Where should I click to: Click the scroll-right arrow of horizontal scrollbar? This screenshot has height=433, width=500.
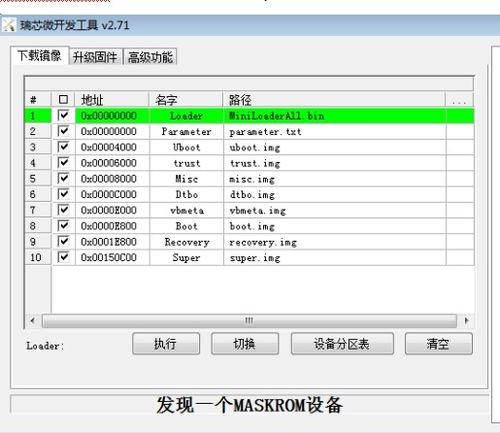coord(466,321)
